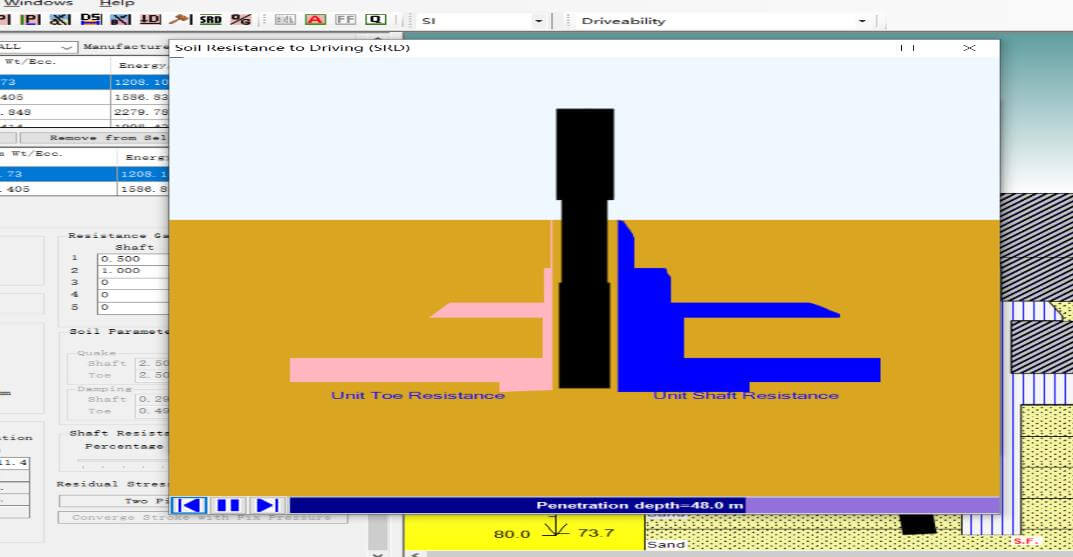Click the grayed FF toolbar icon
Image resolution: width=1073 pixels, height=557 pixels.
pyautogui.click(x=346, y=19)
